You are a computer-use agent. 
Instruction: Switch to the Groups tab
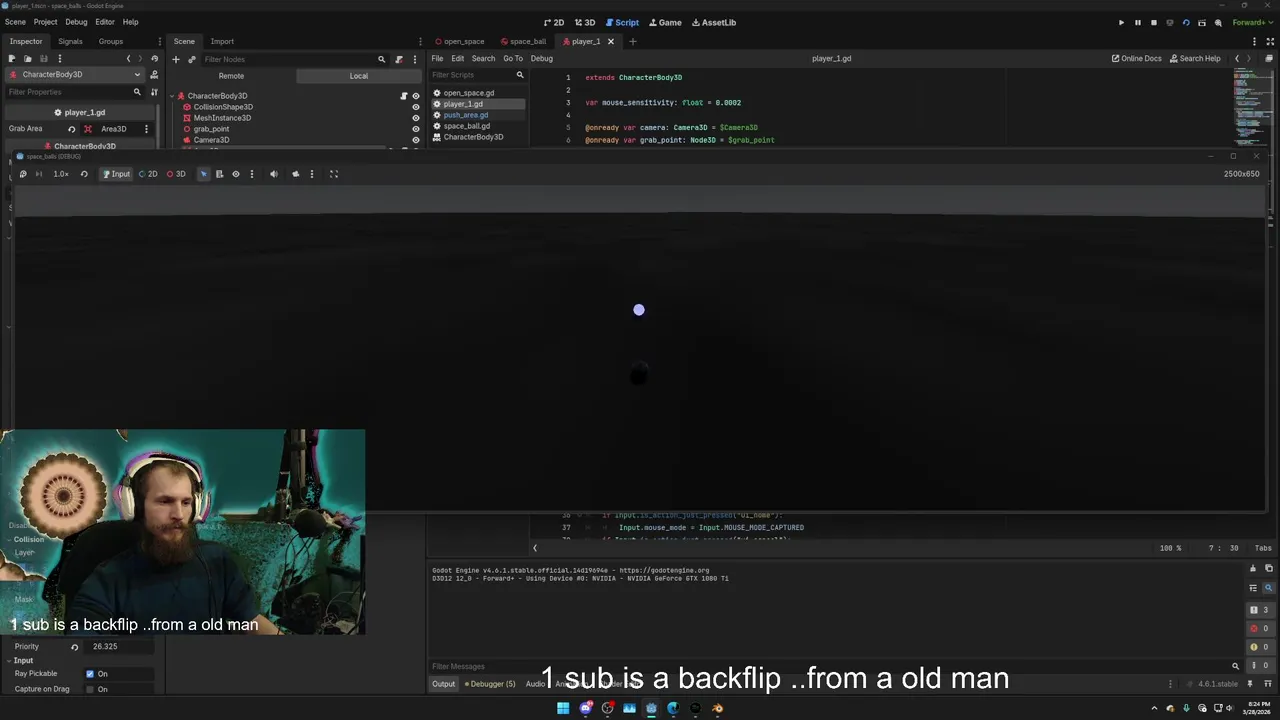pos(111,41)
